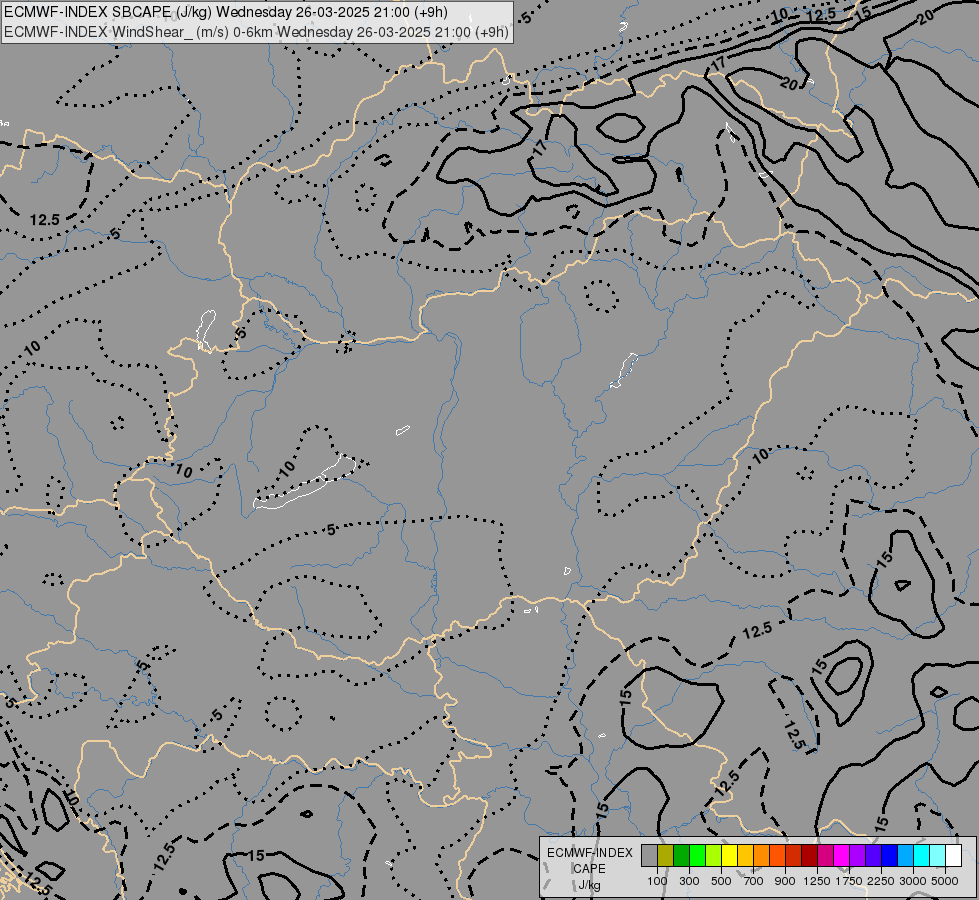Select the SBCAPE title line
The width and height of the screenshot is (979, 900).
(225, 12)
